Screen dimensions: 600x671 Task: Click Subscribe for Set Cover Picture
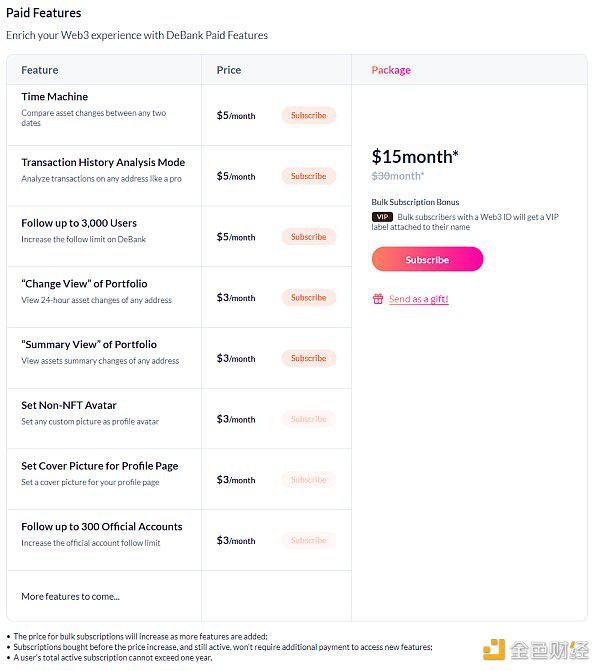point(308,480)
